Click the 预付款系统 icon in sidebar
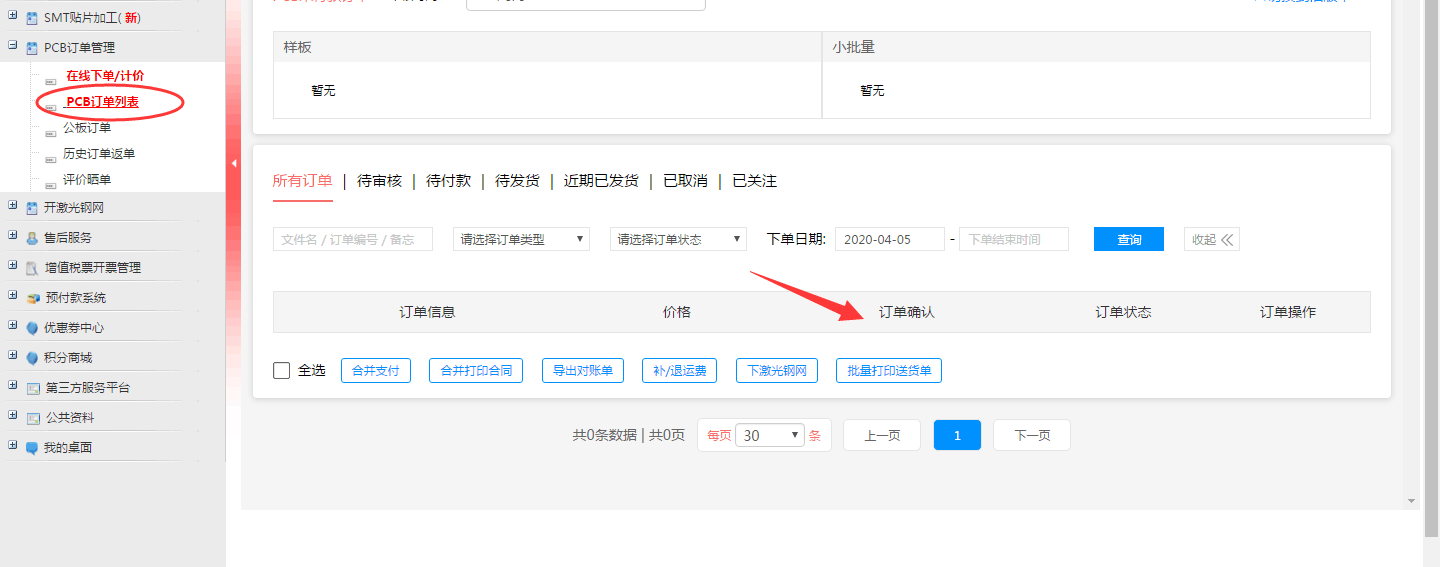 33,298
